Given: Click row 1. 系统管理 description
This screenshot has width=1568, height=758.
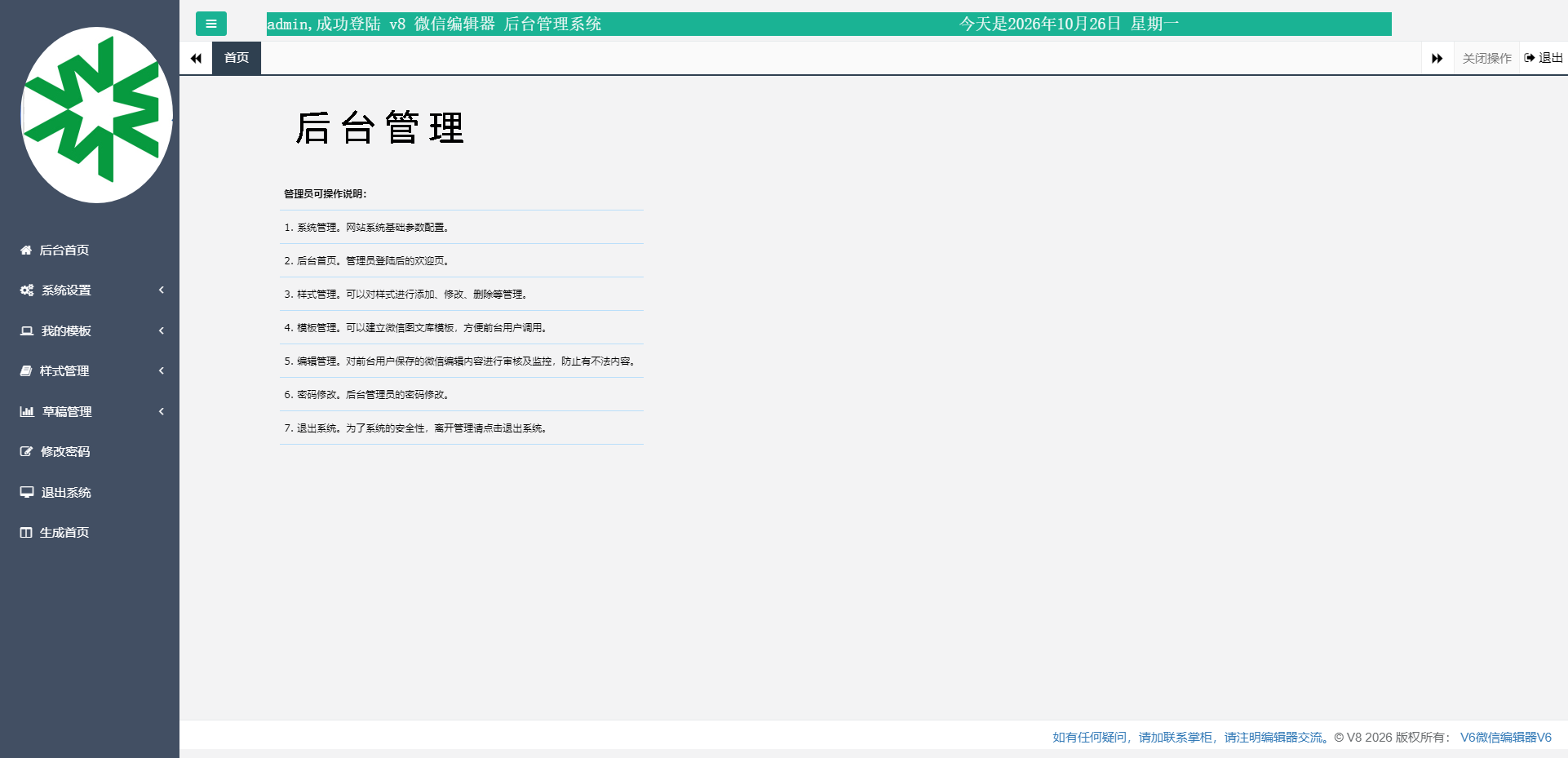Looking at the screenshot, I should click(462, 228).
